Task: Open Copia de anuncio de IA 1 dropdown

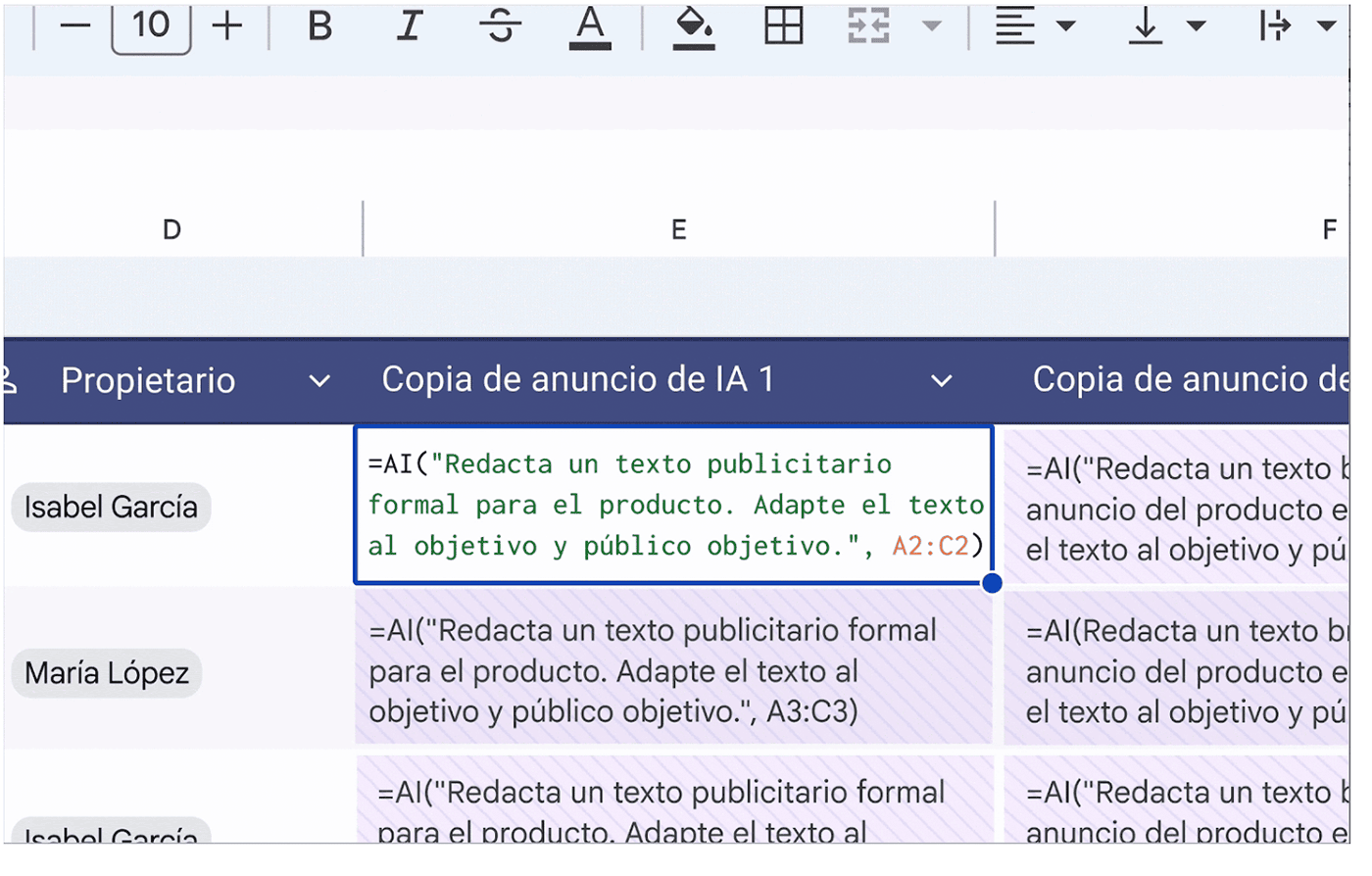Action: (941, 381)
